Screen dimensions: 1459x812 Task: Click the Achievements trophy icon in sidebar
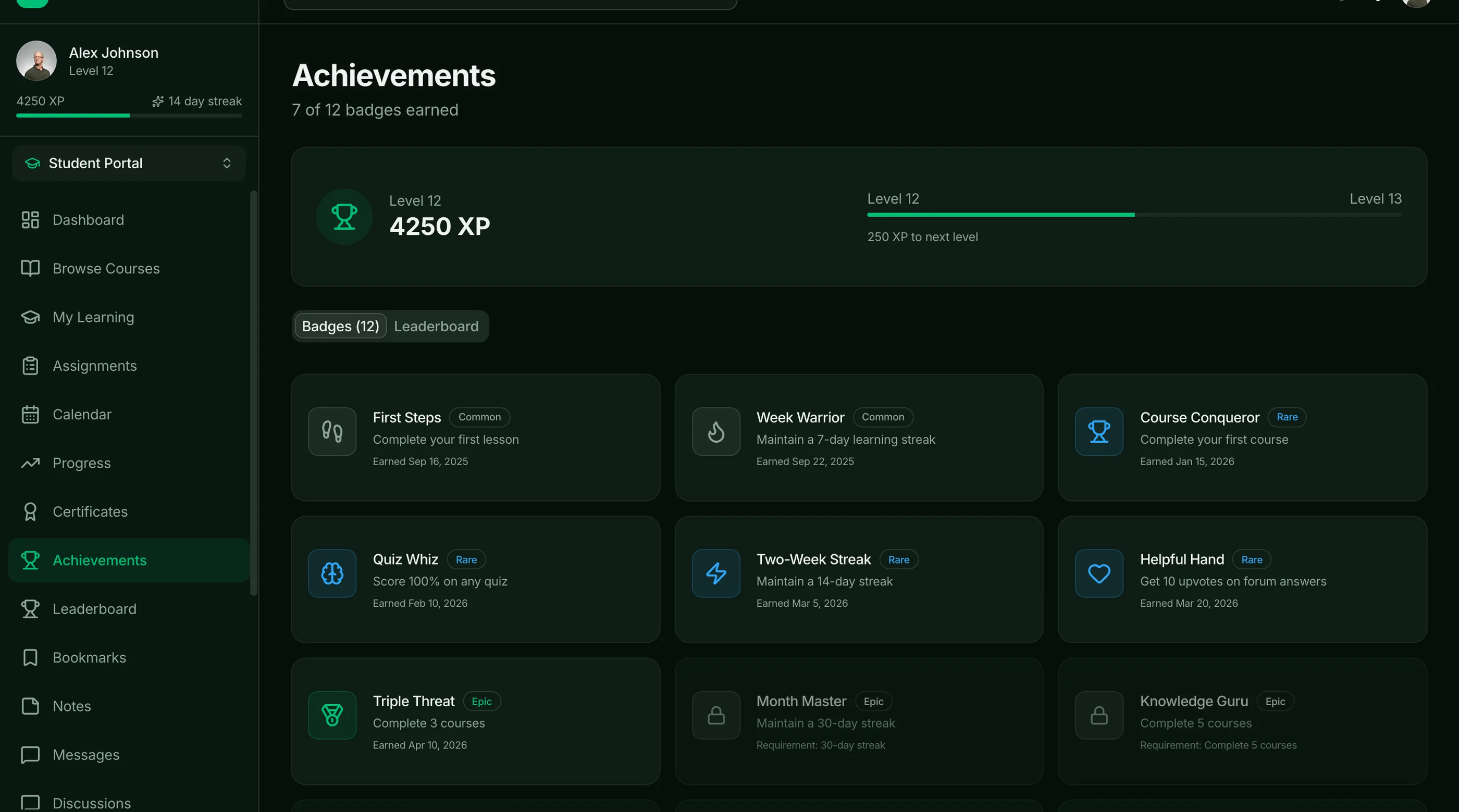pos(30,560)
